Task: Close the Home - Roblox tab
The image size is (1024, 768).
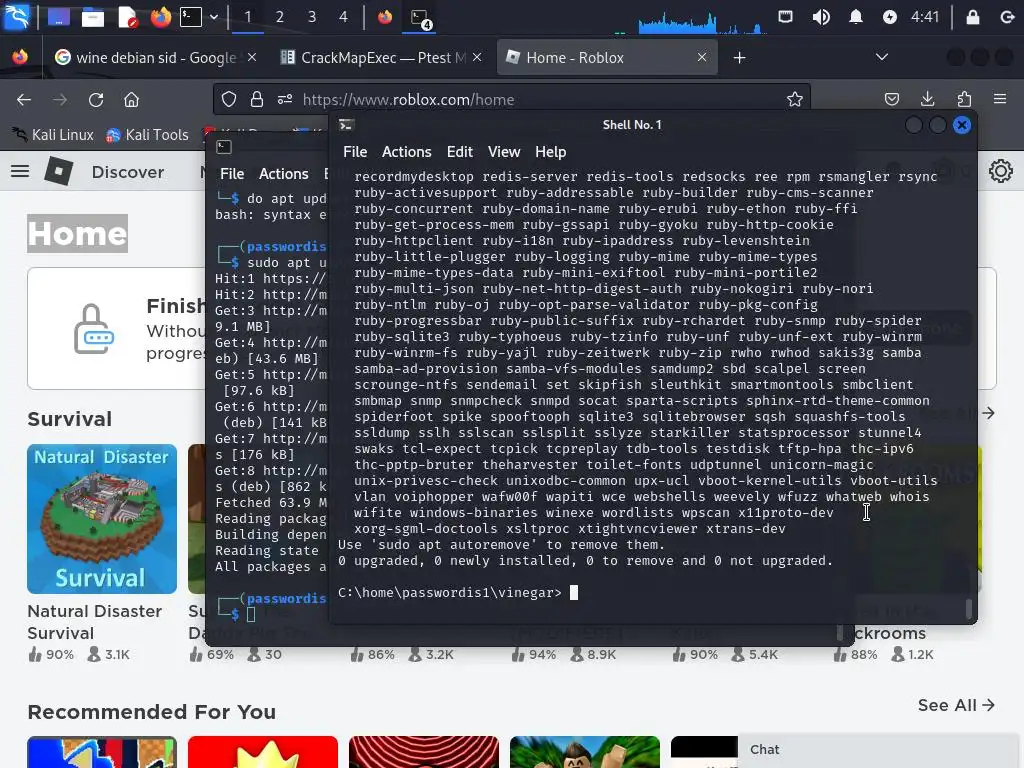Action: point(702,57)
